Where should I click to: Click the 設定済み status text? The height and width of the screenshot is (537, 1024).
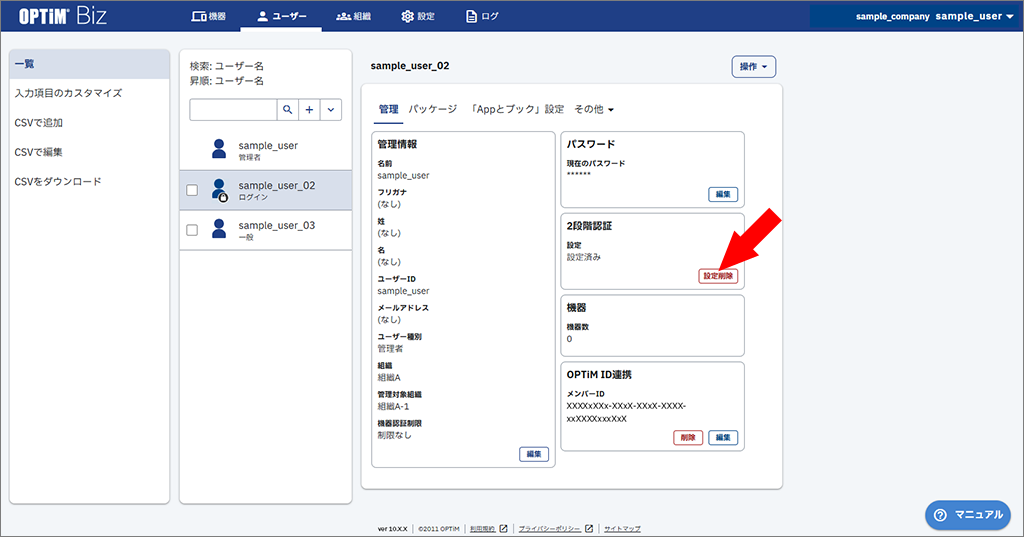point(584,257)
